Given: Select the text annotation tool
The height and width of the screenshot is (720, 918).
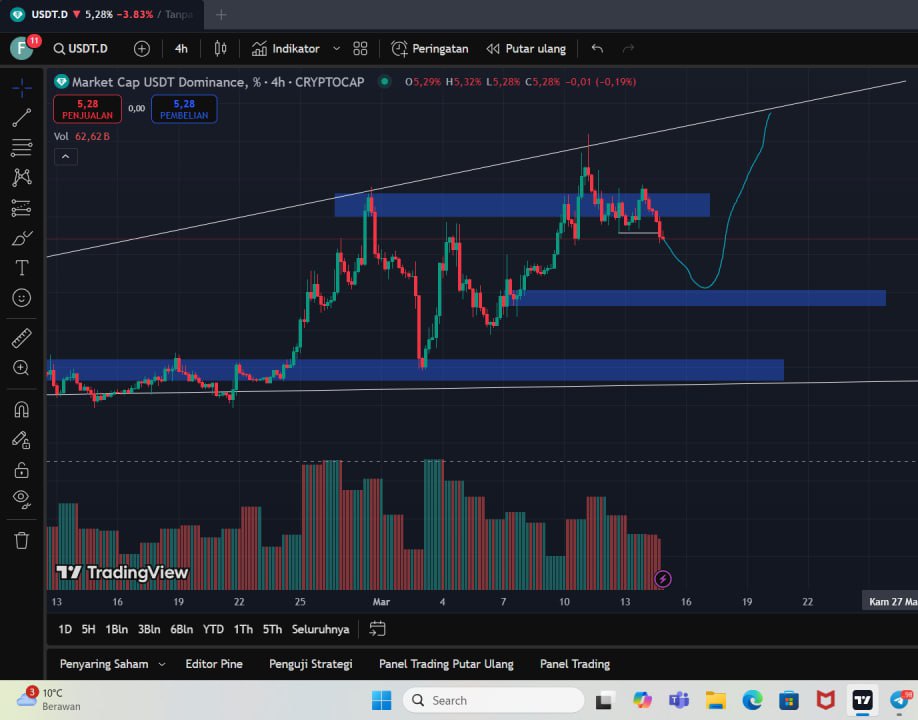Looking at the screenshot, I should [x=22, y=268].
